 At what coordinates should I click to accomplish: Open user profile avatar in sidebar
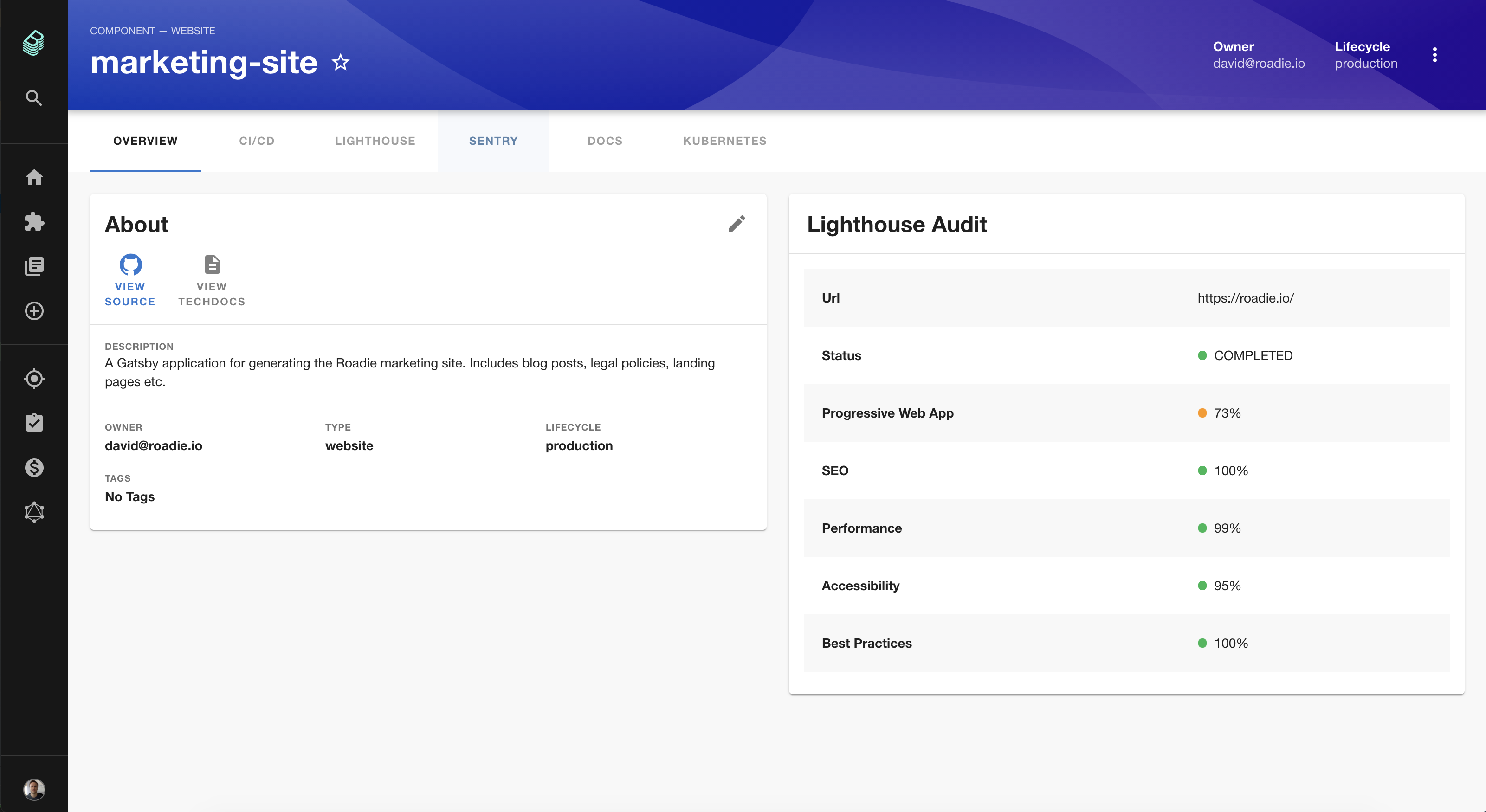tap(34, 789)
